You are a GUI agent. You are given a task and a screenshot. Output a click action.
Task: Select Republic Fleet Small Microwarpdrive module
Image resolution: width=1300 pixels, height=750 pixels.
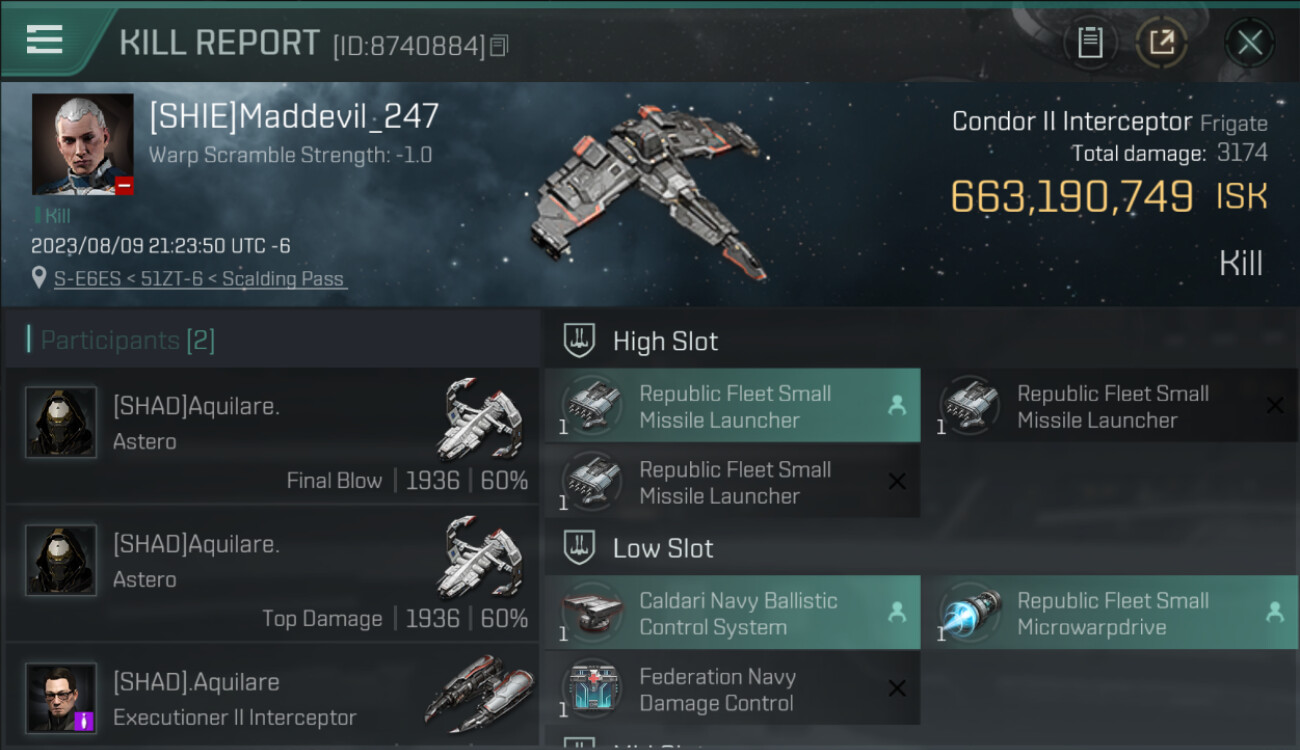[x=1110, y=613]
